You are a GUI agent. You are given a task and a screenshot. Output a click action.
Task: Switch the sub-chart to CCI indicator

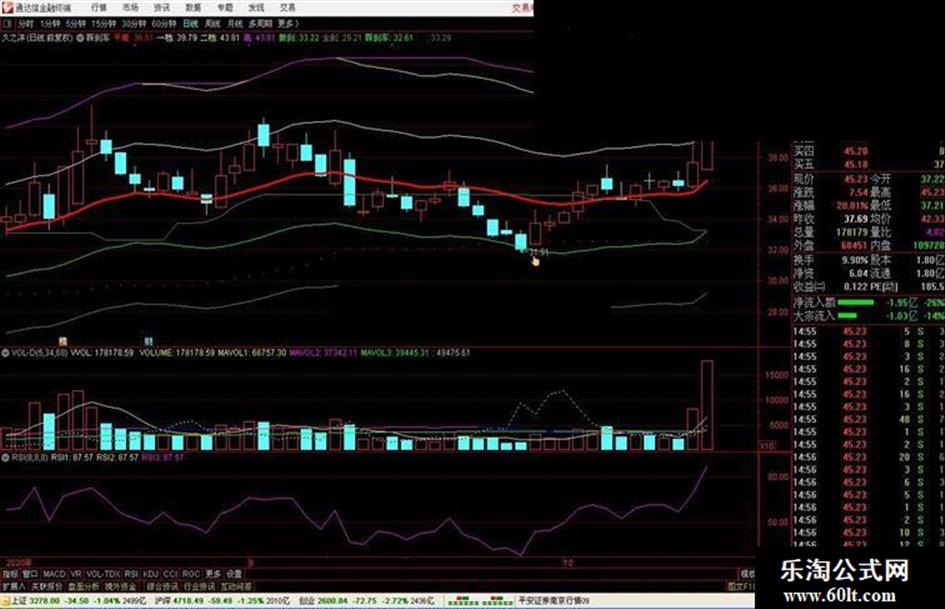pyautogui.click(x=171, y=574)
